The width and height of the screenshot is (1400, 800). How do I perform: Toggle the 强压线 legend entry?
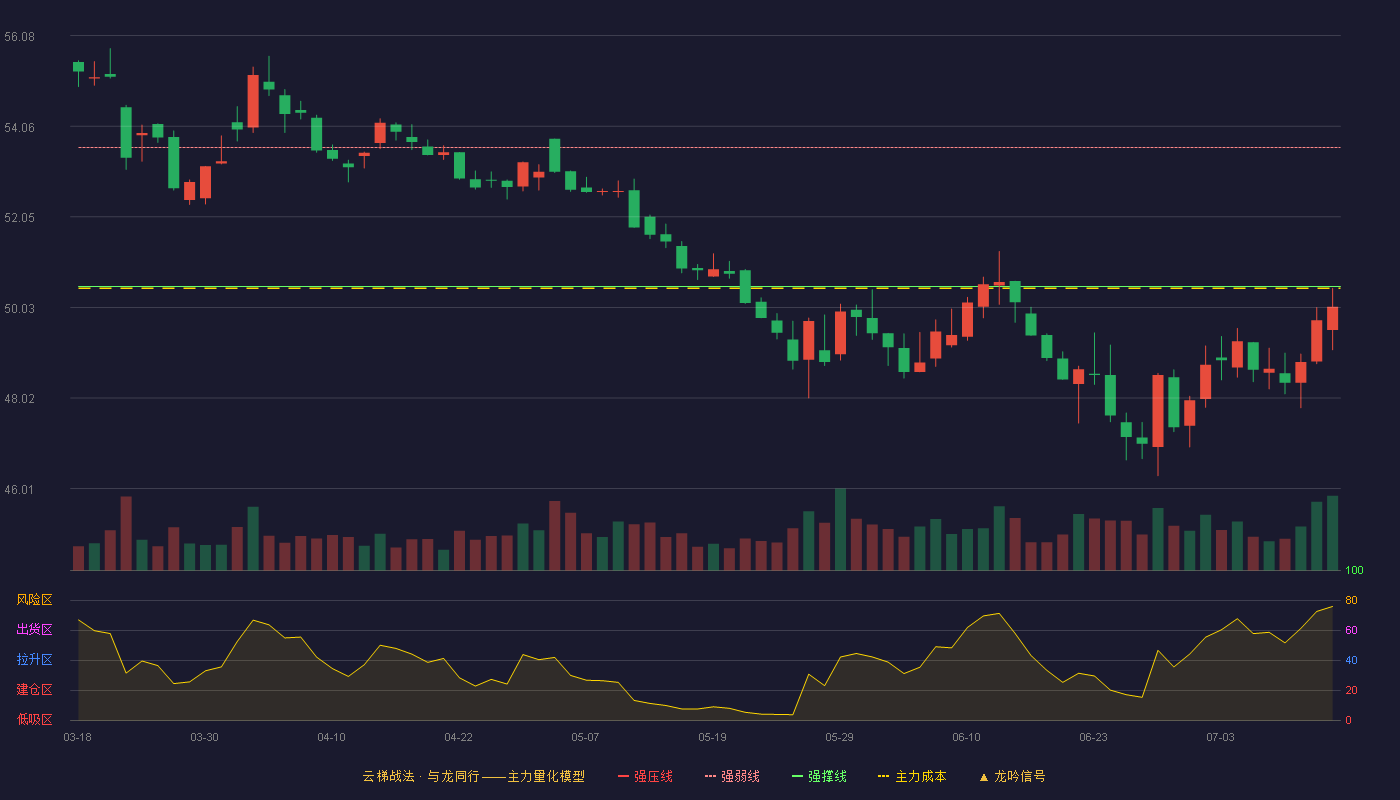645,776
